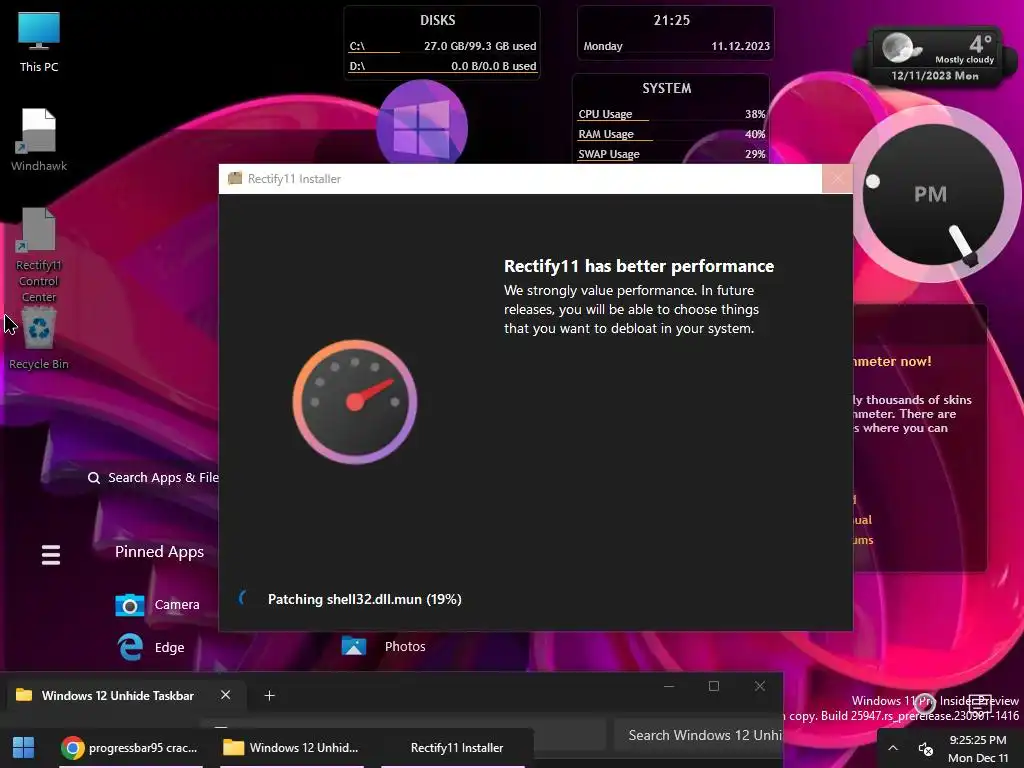Click the weather widget showing Mostly cloudy
The width and height of the screenshot is (1024, 768).
(x=936, y=57)
